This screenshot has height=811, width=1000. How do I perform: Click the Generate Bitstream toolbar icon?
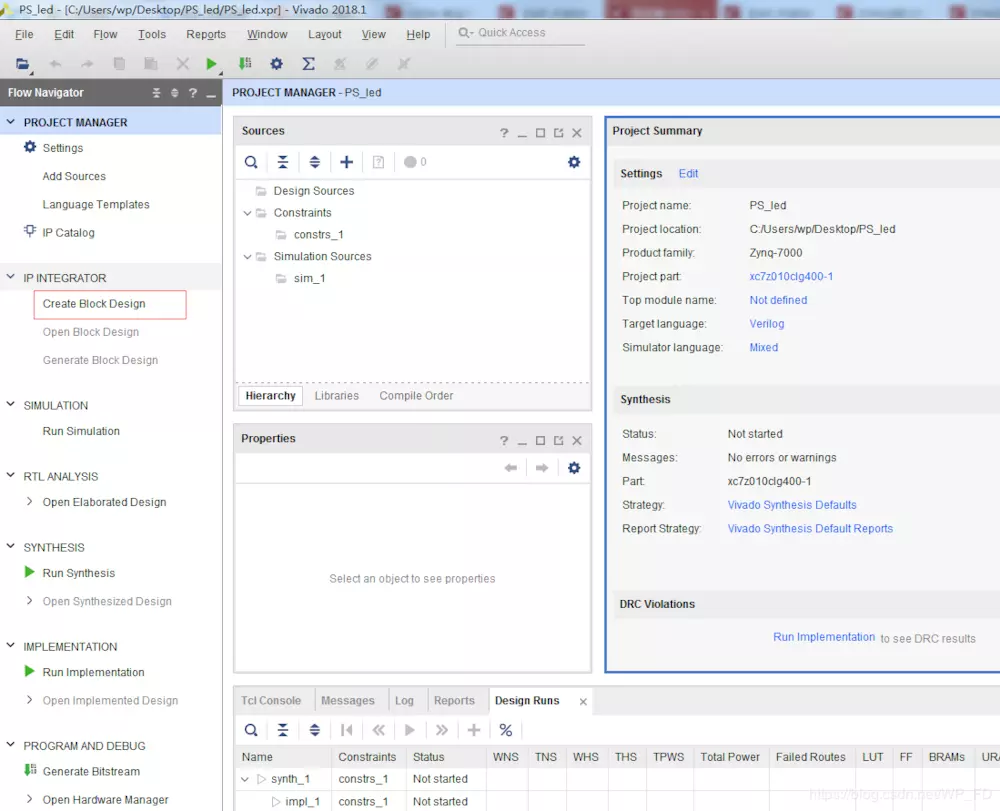coord(245,63)
